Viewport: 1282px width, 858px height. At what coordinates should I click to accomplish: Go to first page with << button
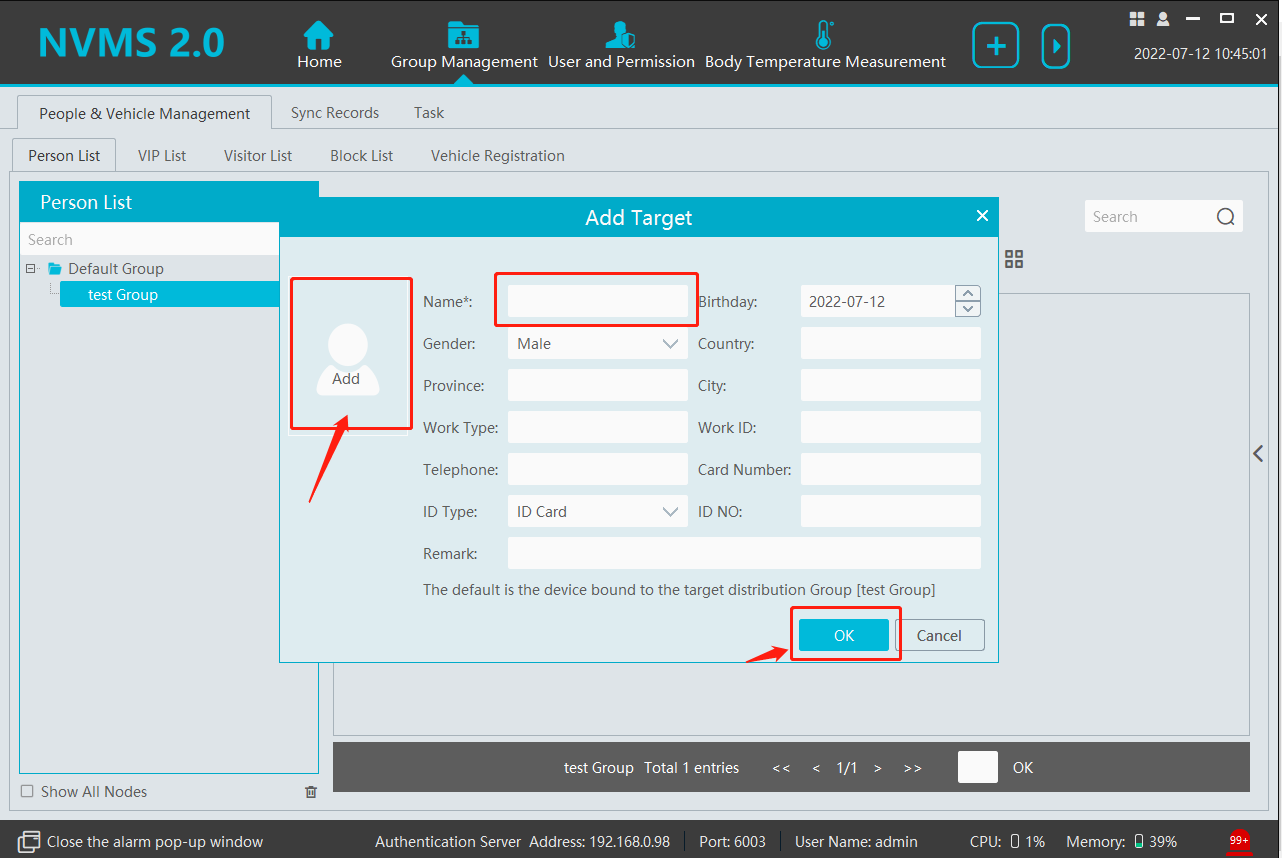pyautogui.click(x=782, y=768)
